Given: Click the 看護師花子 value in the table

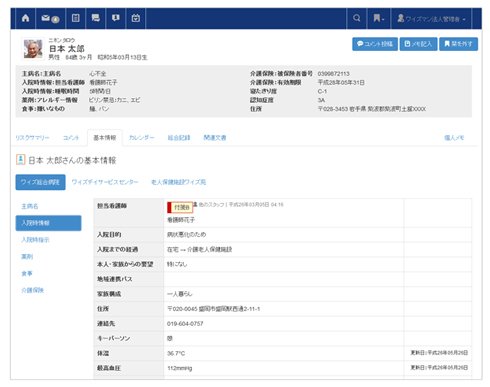Looking at the screenshot, I should 181,220.
